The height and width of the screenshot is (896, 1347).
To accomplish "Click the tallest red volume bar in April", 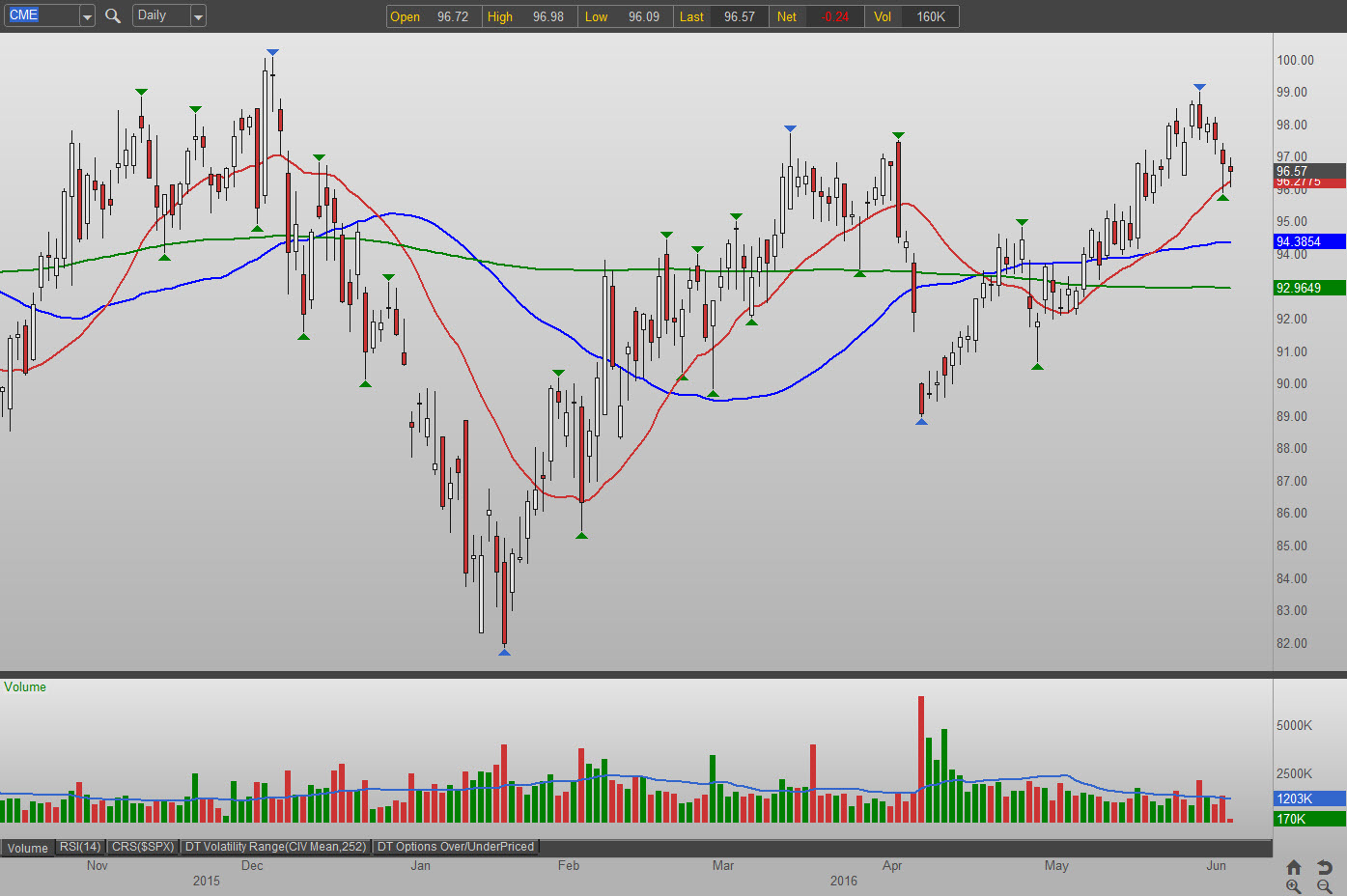I will [921, 759].
